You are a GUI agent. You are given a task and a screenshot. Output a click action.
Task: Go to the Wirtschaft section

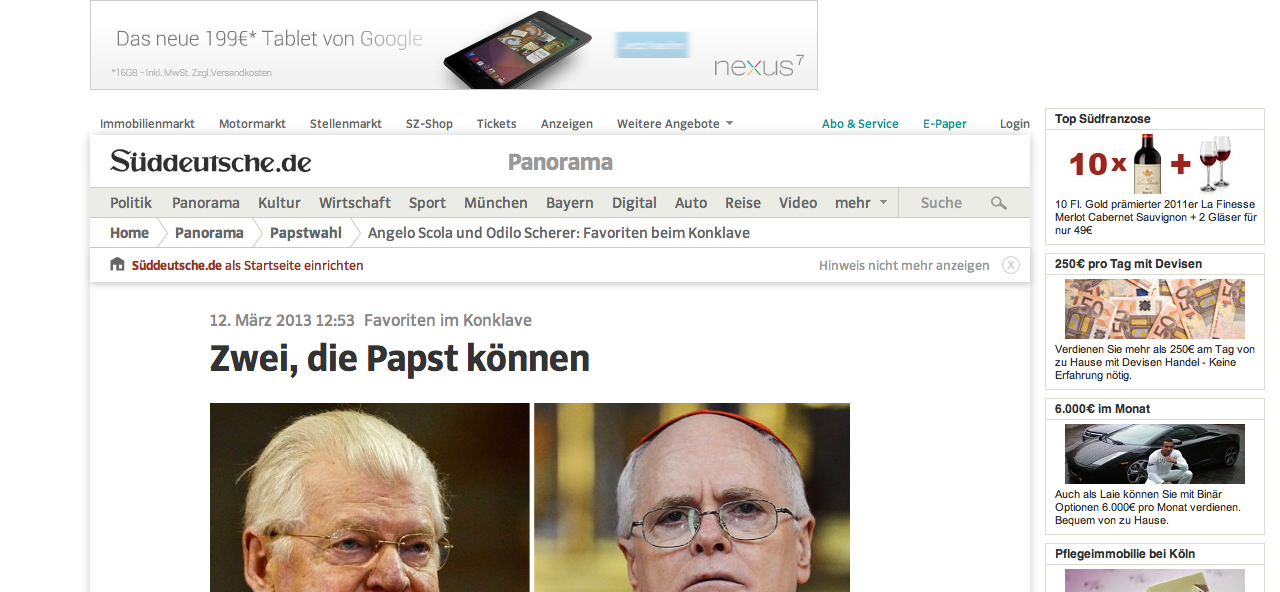(355, 203)
